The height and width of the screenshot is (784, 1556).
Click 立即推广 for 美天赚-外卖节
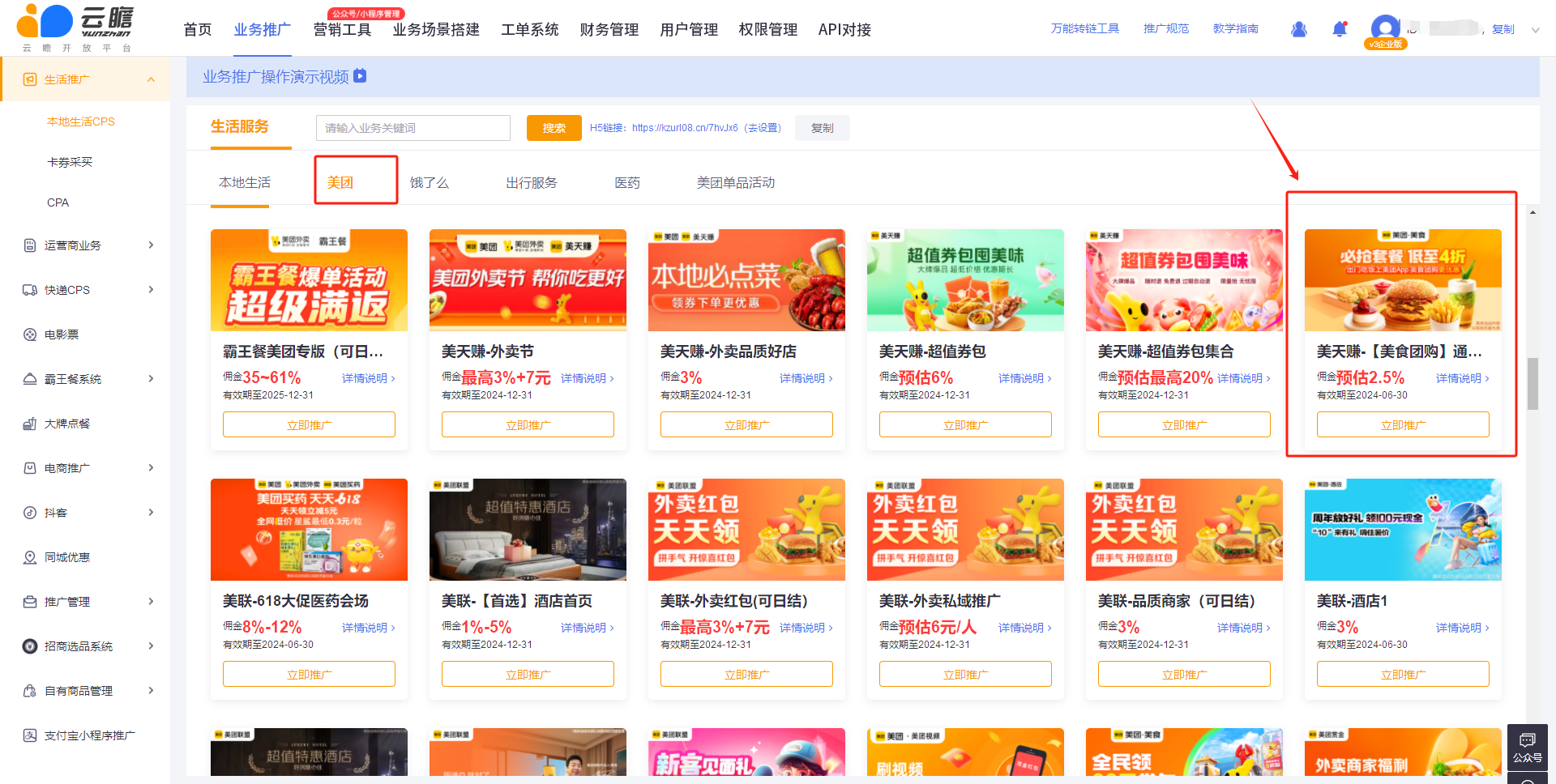[x=528, y=424]
